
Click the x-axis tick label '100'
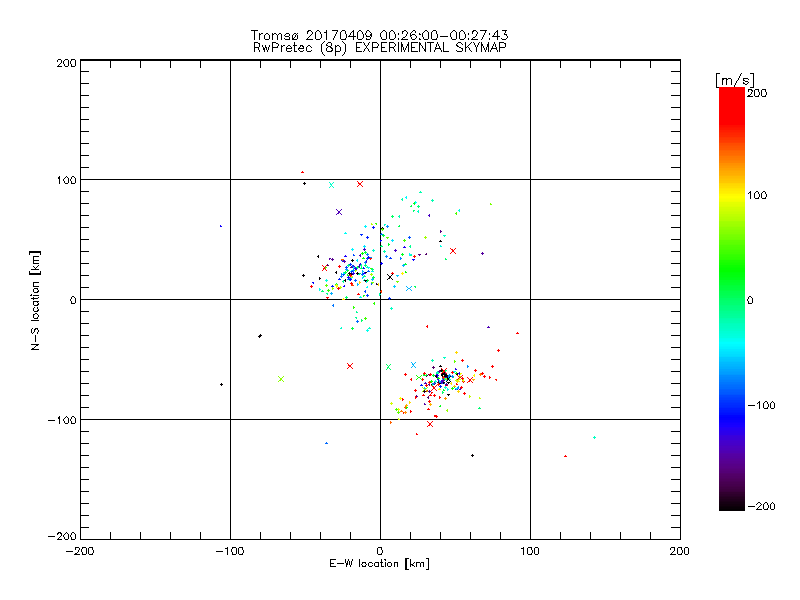click(x=530, y=551)
